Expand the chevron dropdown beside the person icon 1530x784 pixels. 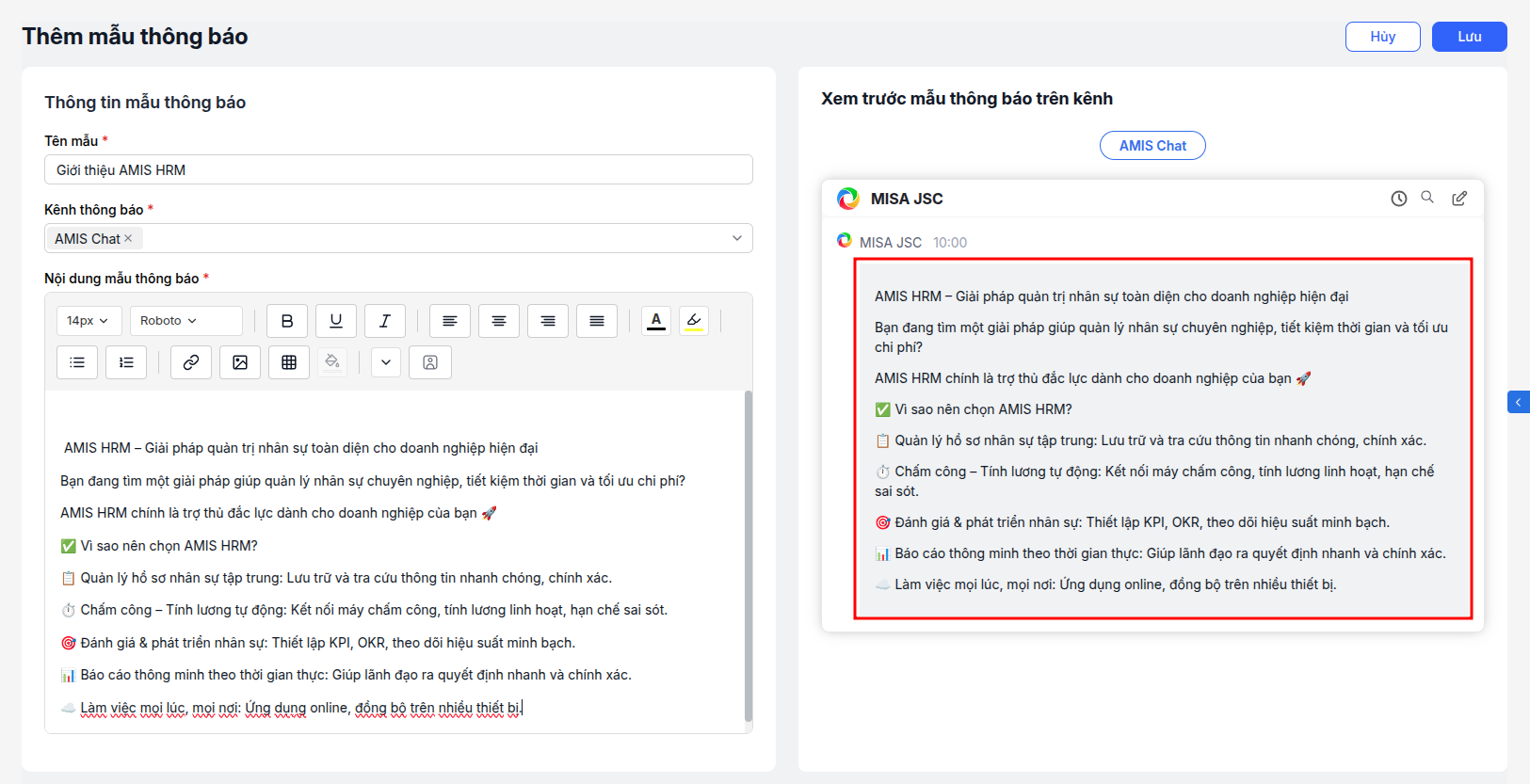click(x=386, y=362)
